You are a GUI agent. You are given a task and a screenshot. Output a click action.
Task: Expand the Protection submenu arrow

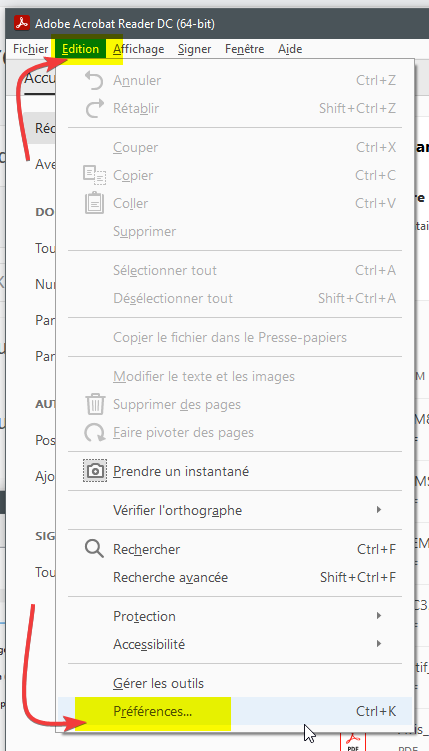pyautogui.click(x=379, y=615)
